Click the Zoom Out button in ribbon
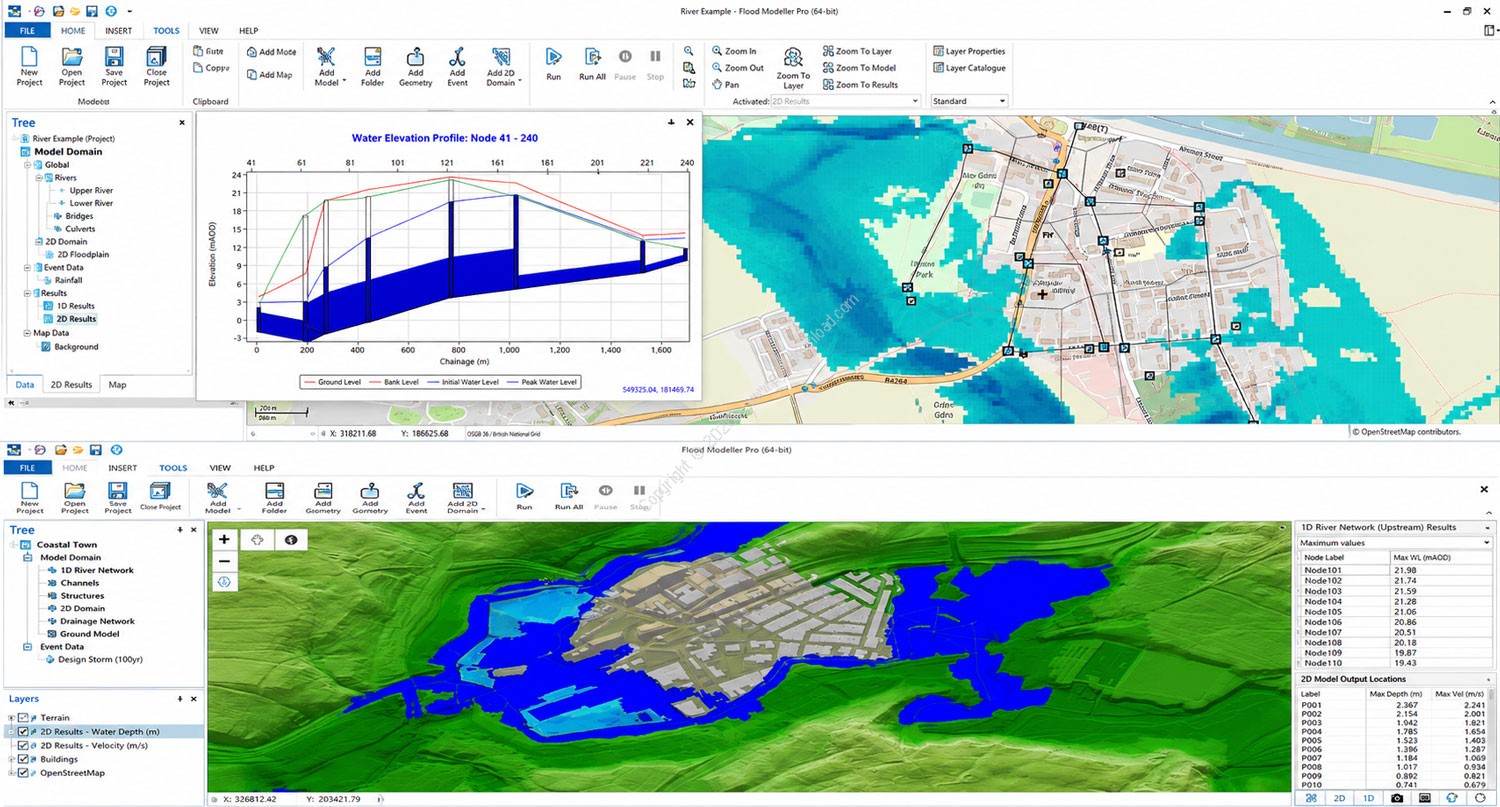The width and height of the screenshot is (1500, 807). 737,68
